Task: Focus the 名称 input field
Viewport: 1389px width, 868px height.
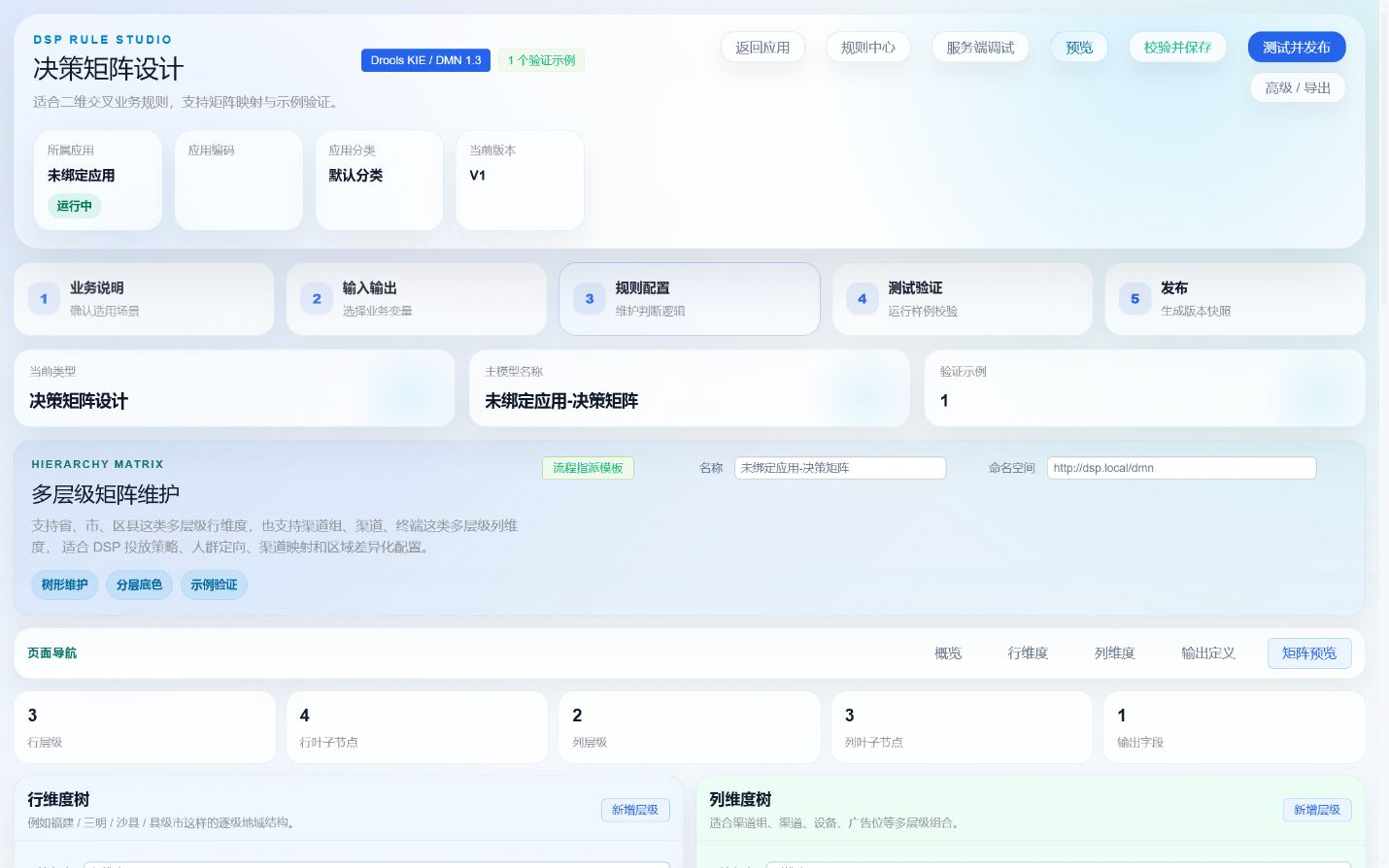Action: pos(840,468)
